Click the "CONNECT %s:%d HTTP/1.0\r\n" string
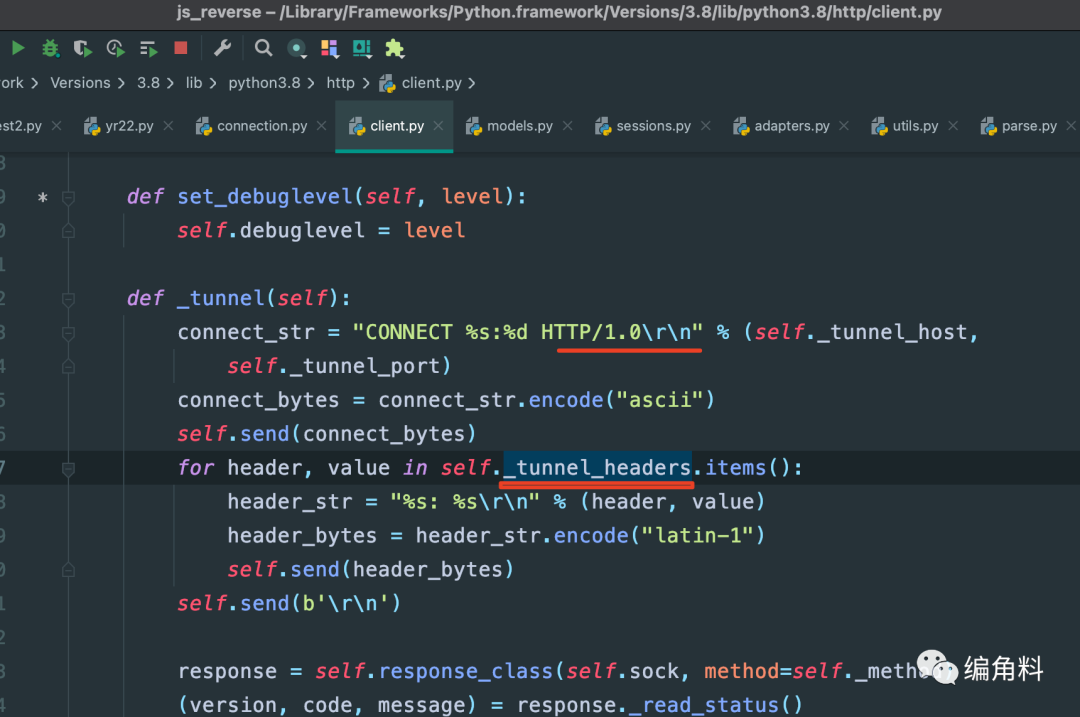 coord(527,333)
